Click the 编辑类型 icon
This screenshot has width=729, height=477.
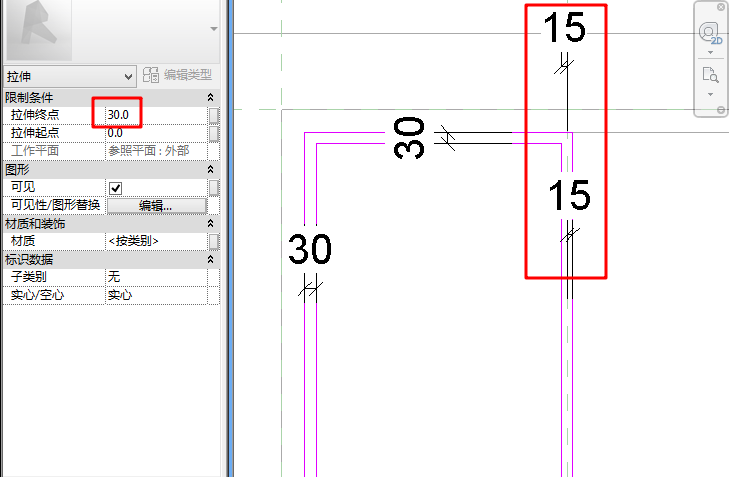(151, 75)
